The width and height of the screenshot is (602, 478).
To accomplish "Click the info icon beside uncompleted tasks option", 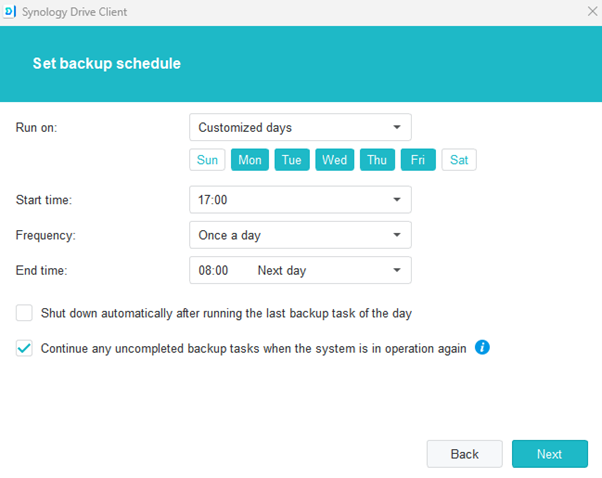I will pyautogui.click(x=482, y=348).
